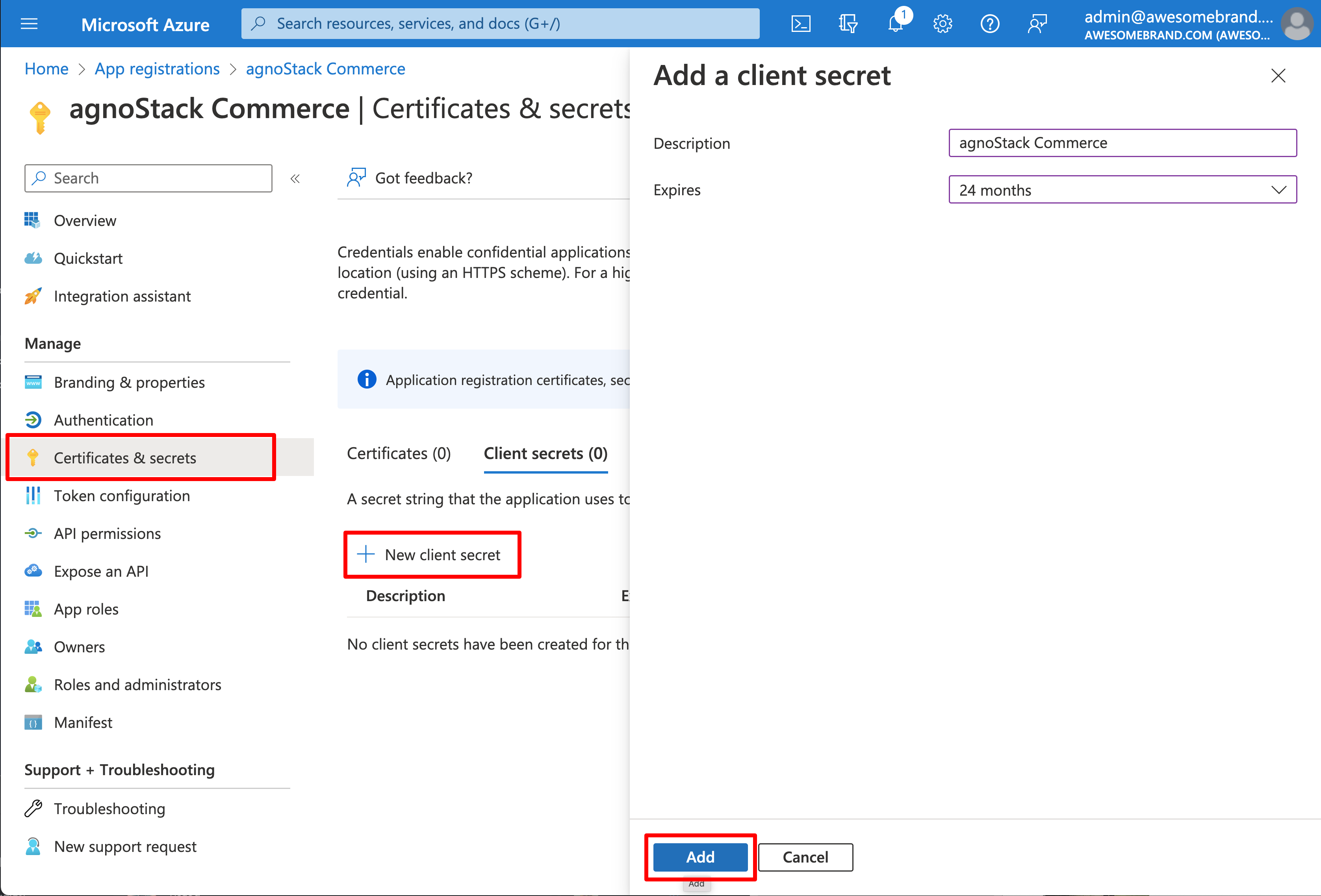Focus the Description input field
The image size is (1321, 896).
point(1122,143)
